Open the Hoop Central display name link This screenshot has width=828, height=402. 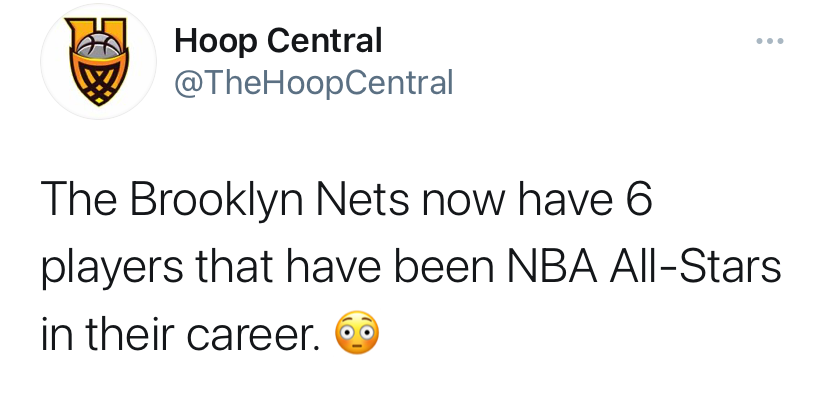coord(278,41)
